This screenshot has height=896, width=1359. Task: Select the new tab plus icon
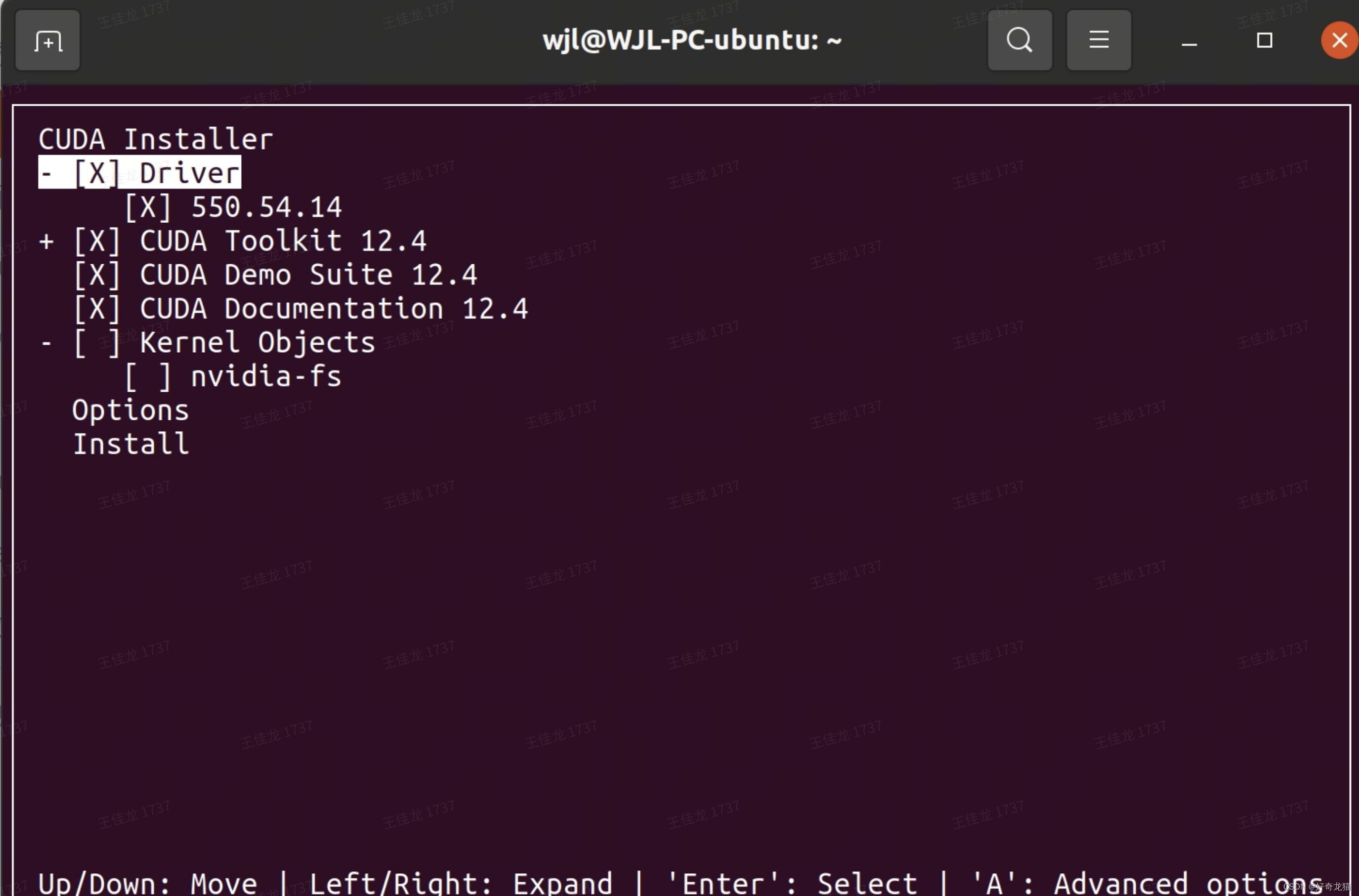pyautogui.click(x=47, y=40)
